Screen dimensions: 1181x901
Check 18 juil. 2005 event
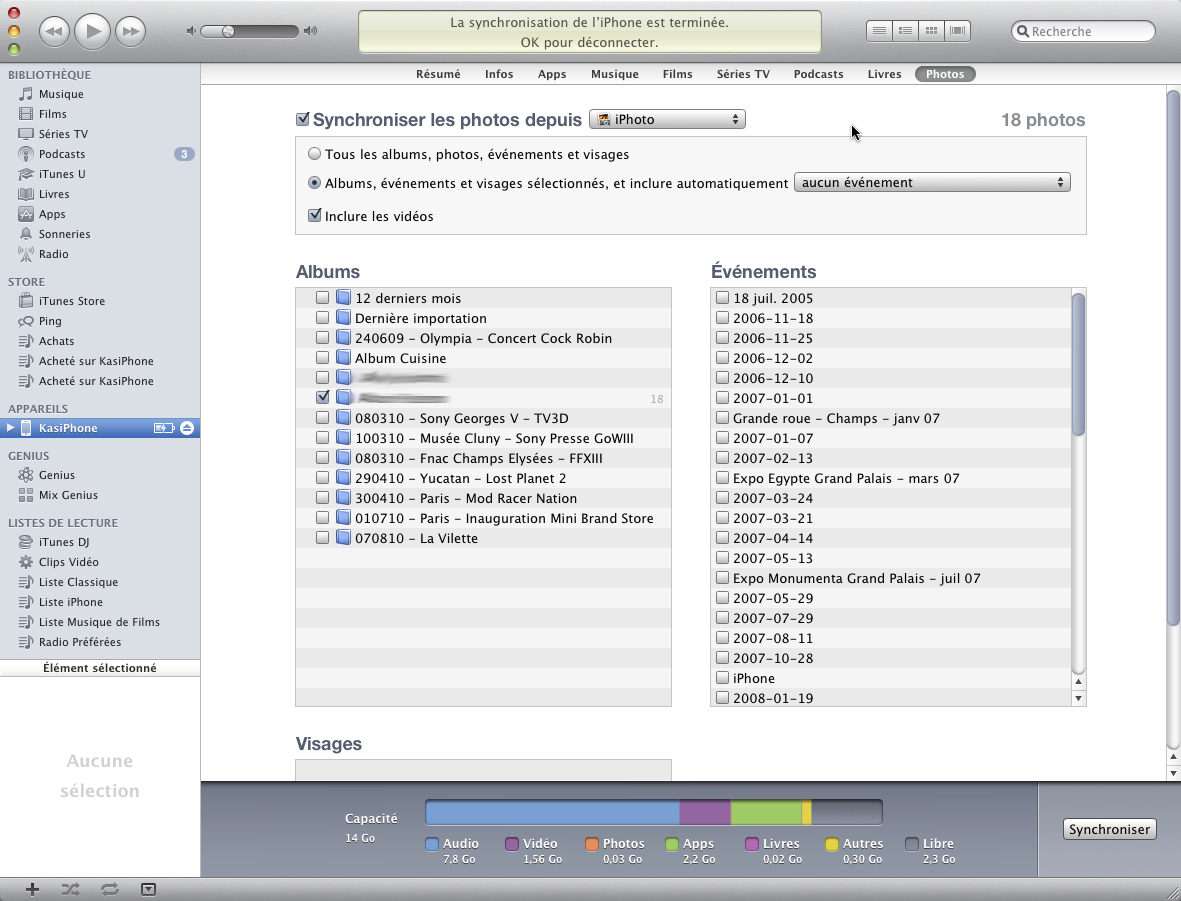(x=722, y=298)
